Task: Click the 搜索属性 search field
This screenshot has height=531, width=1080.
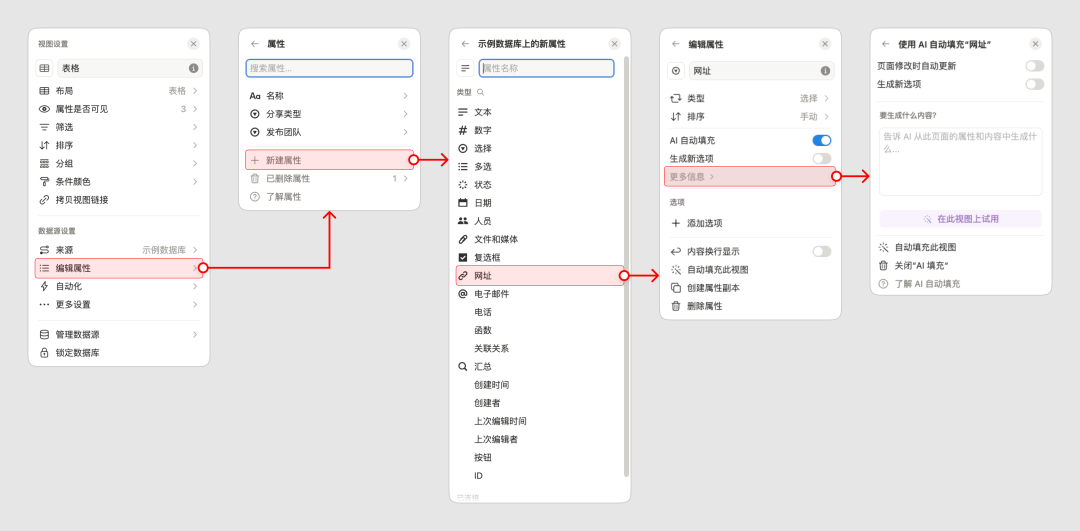Action: click(x=329, y=68)
